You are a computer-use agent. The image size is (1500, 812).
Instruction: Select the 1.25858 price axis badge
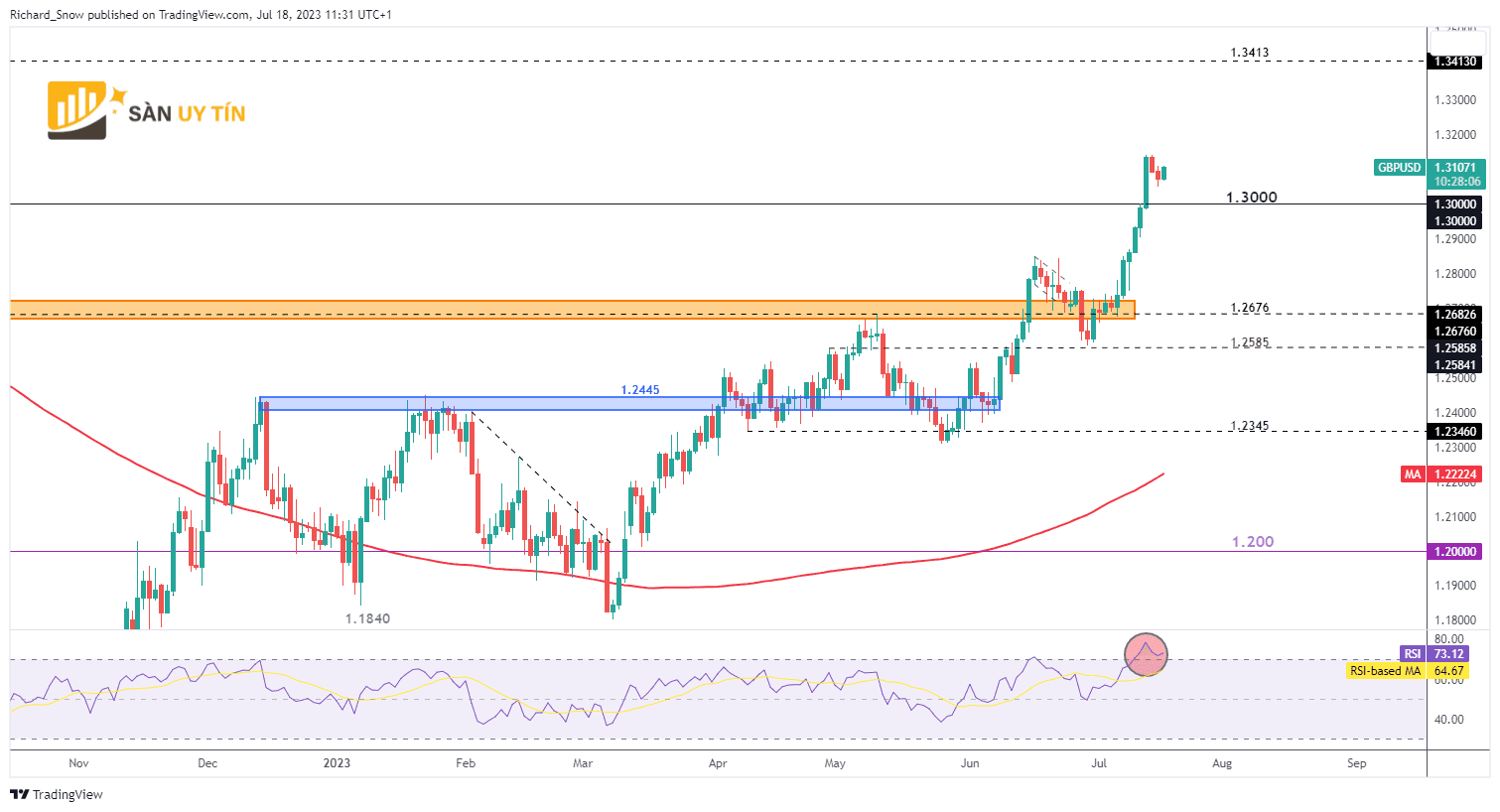click(1456, 348)
